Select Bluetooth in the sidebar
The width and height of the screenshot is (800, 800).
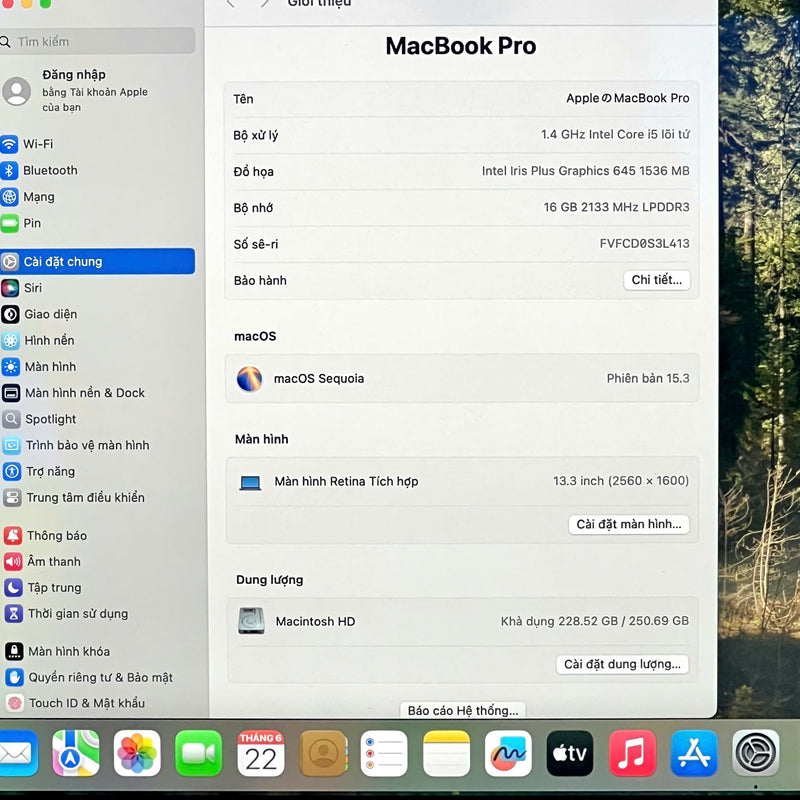(x=50, y=171)
